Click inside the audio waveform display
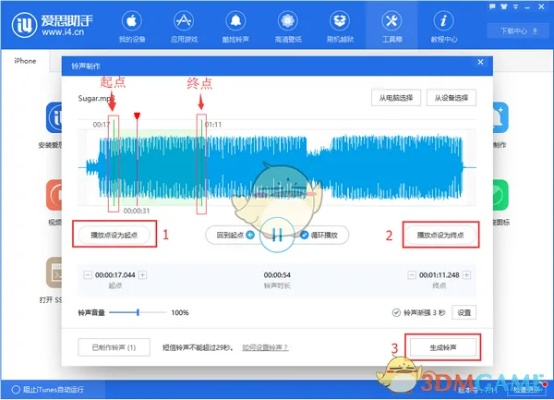This screenshot has width=554, height=400. coord(277,167)
